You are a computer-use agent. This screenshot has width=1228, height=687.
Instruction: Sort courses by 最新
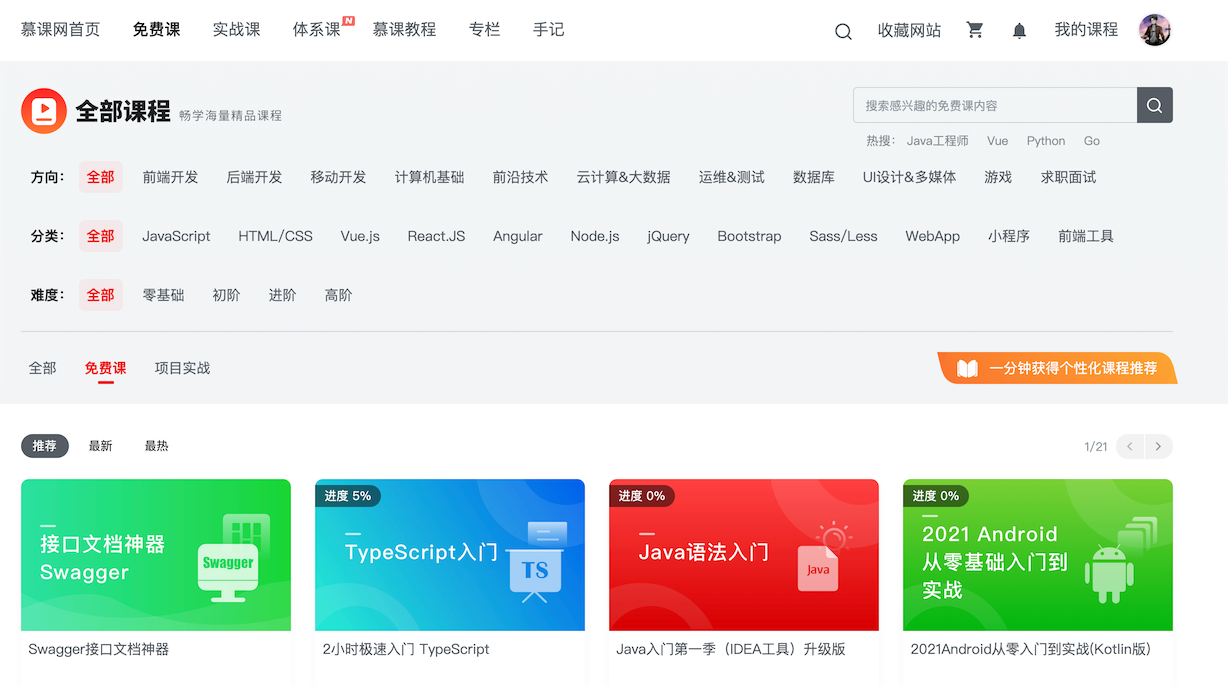pyautogui.click(x=101, y=446)
